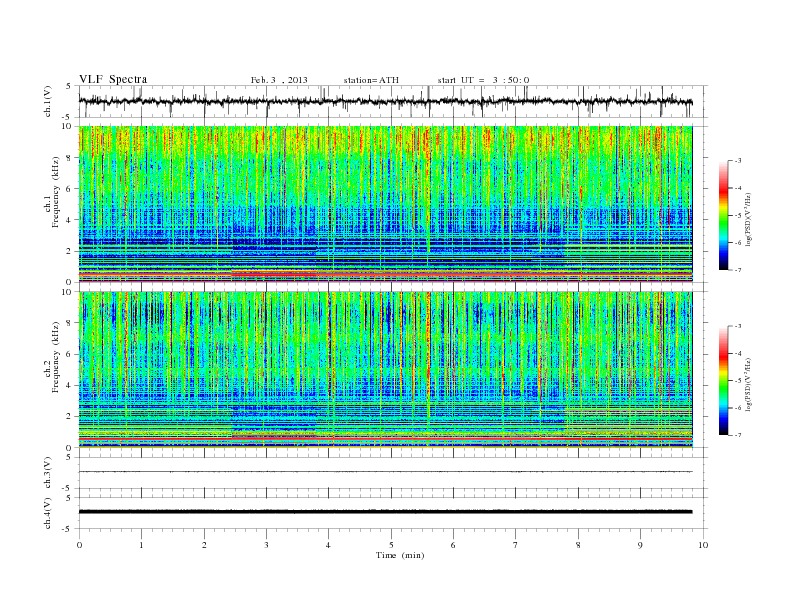Click the ch.1 voltage waveform trace
The height and width of the screenshot is (612, 792).
(386, 101)
